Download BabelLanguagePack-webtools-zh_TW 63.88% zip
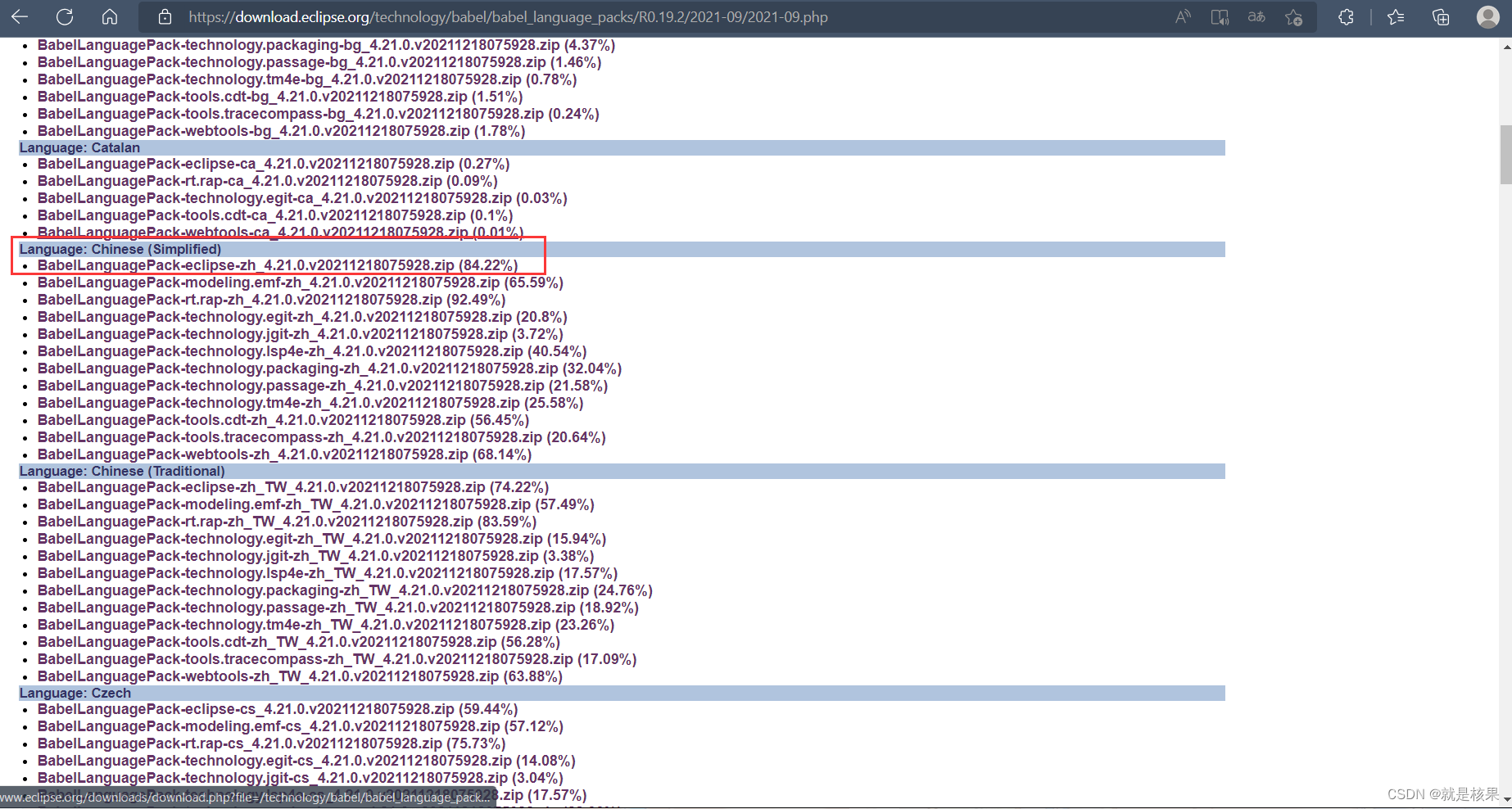The width and height of the screenshot is (1512, 809). click(301, 676)
